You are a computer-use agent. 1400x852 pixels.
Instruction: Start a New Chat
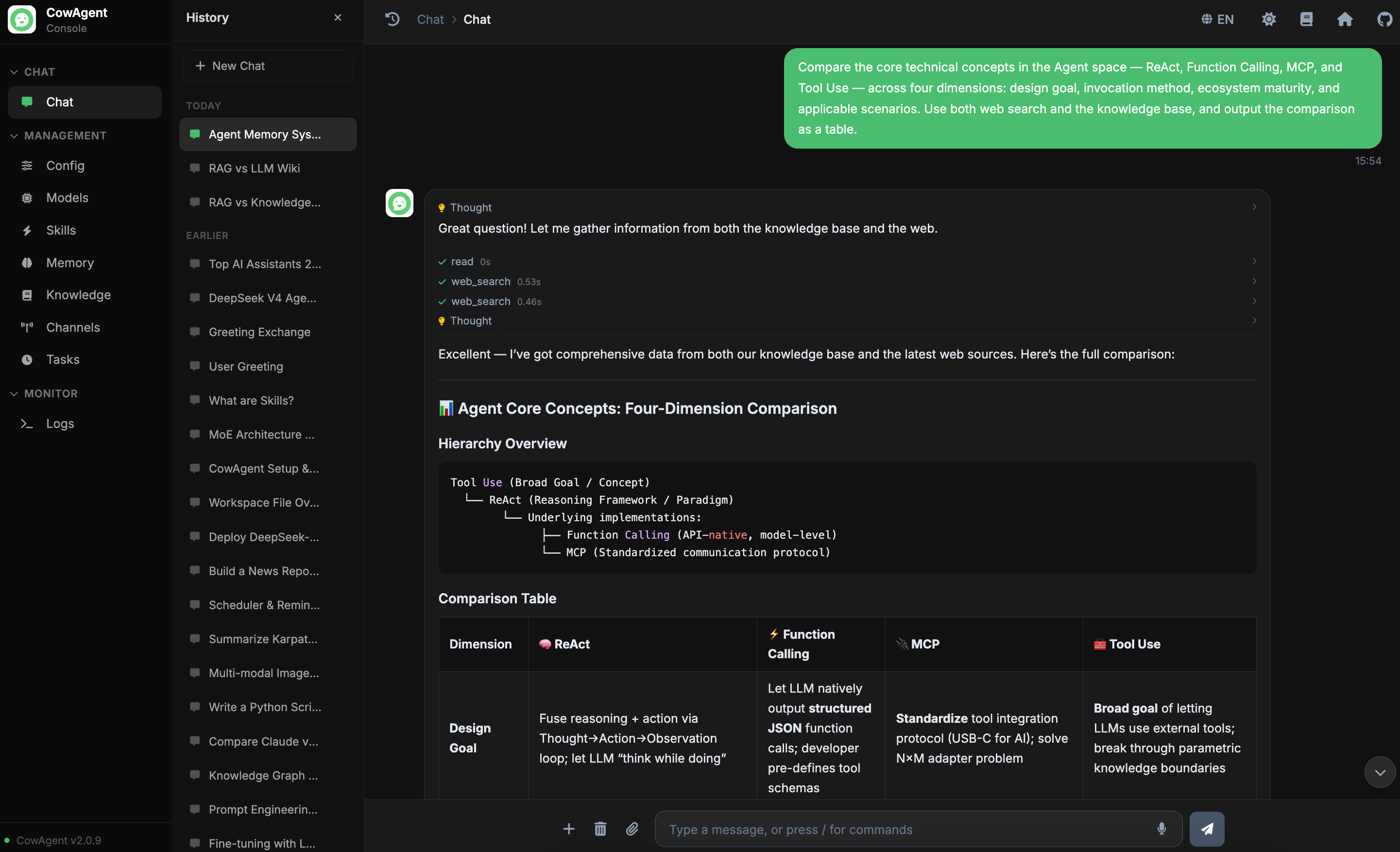(268, 66)
